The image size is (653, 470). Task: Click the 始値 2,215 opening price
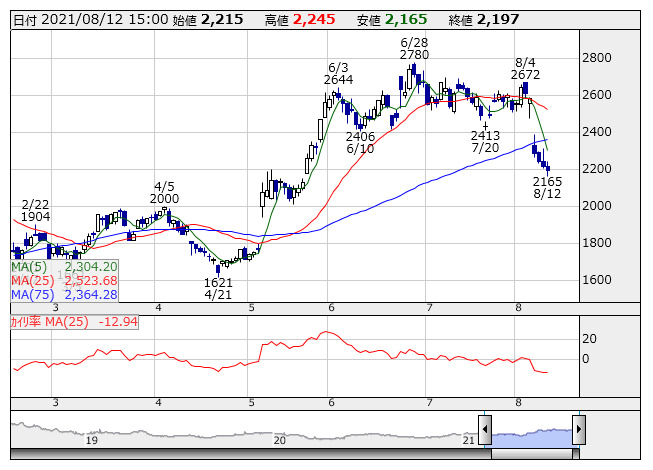point(208,20)
